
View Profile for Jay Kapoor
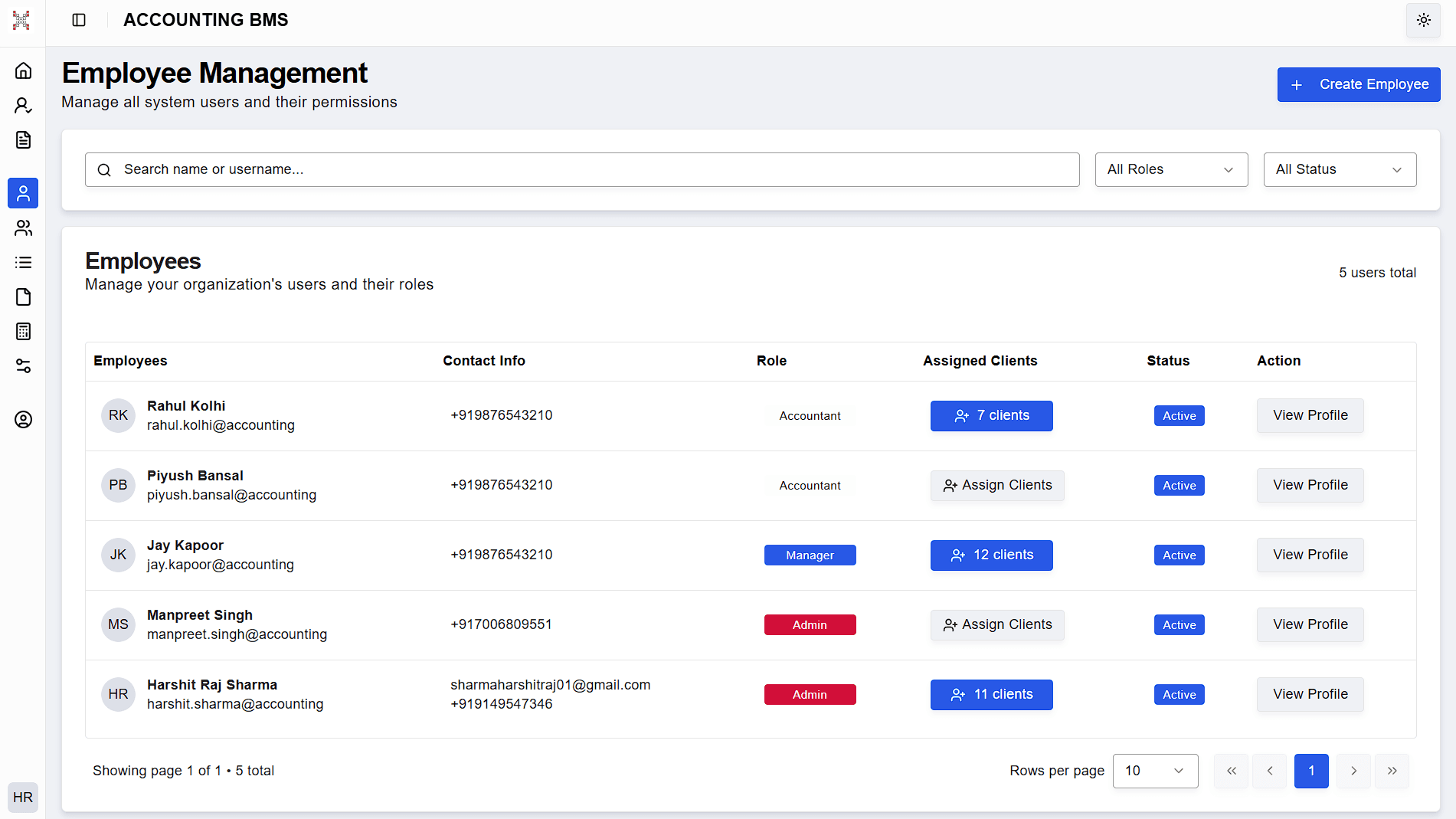pos(1310,555)
